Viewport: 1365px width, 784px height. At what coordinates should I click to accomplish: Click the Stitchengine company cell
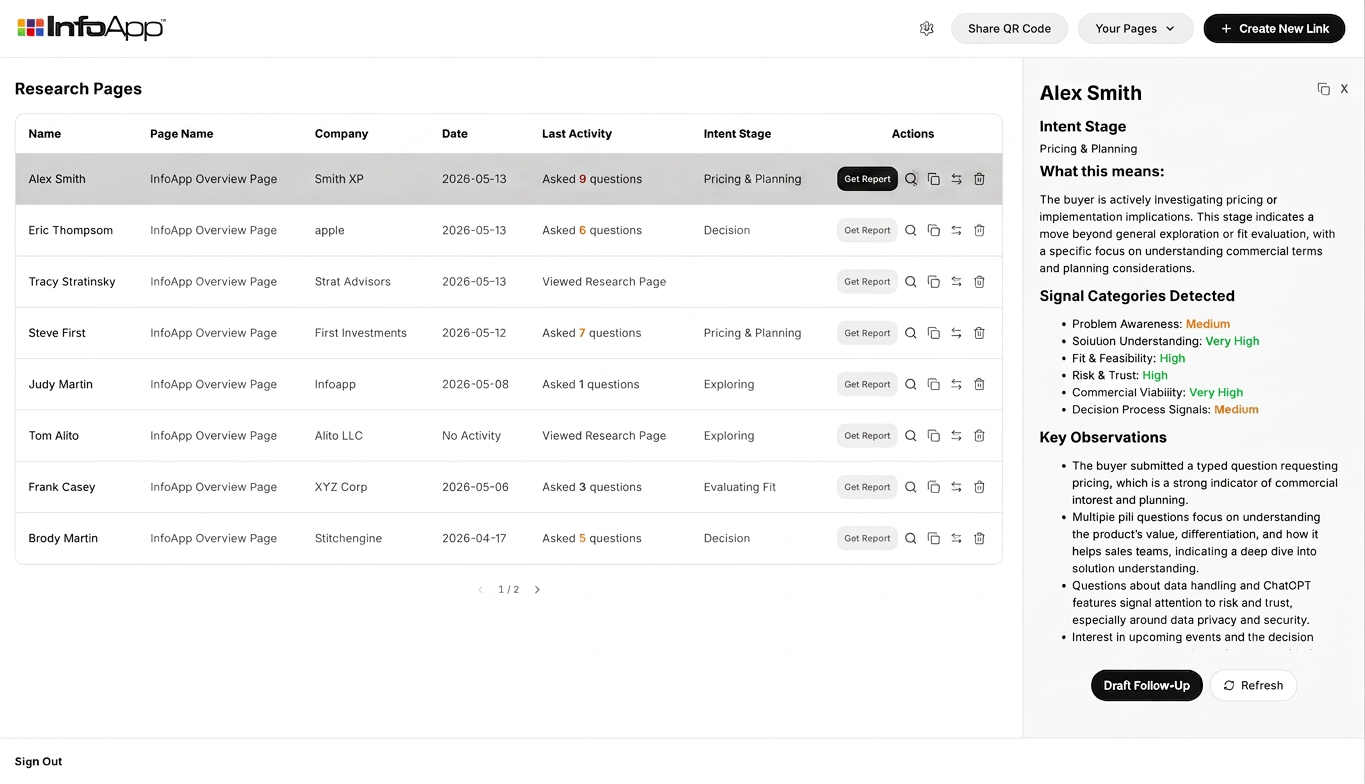[x=348, y=538]
